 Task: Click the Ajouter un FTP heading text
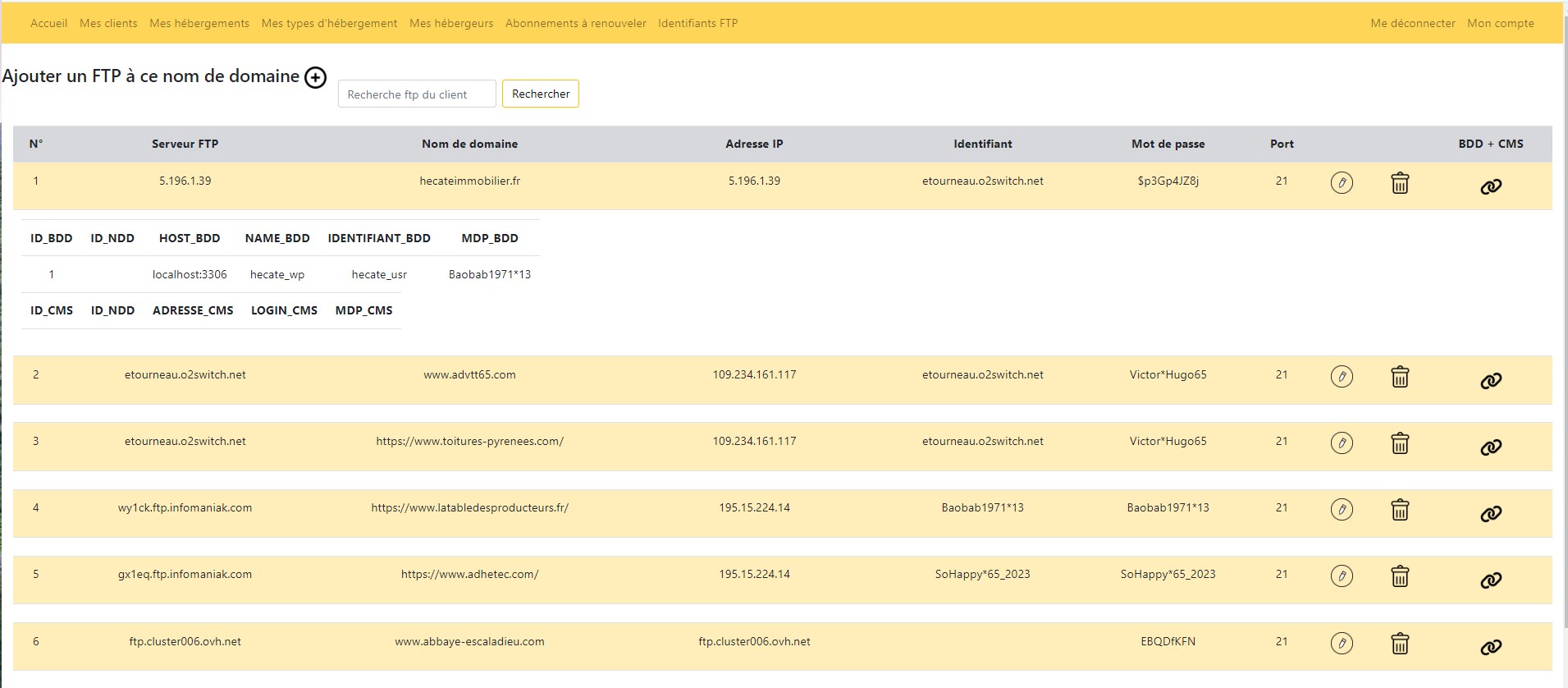pos(151,76)
